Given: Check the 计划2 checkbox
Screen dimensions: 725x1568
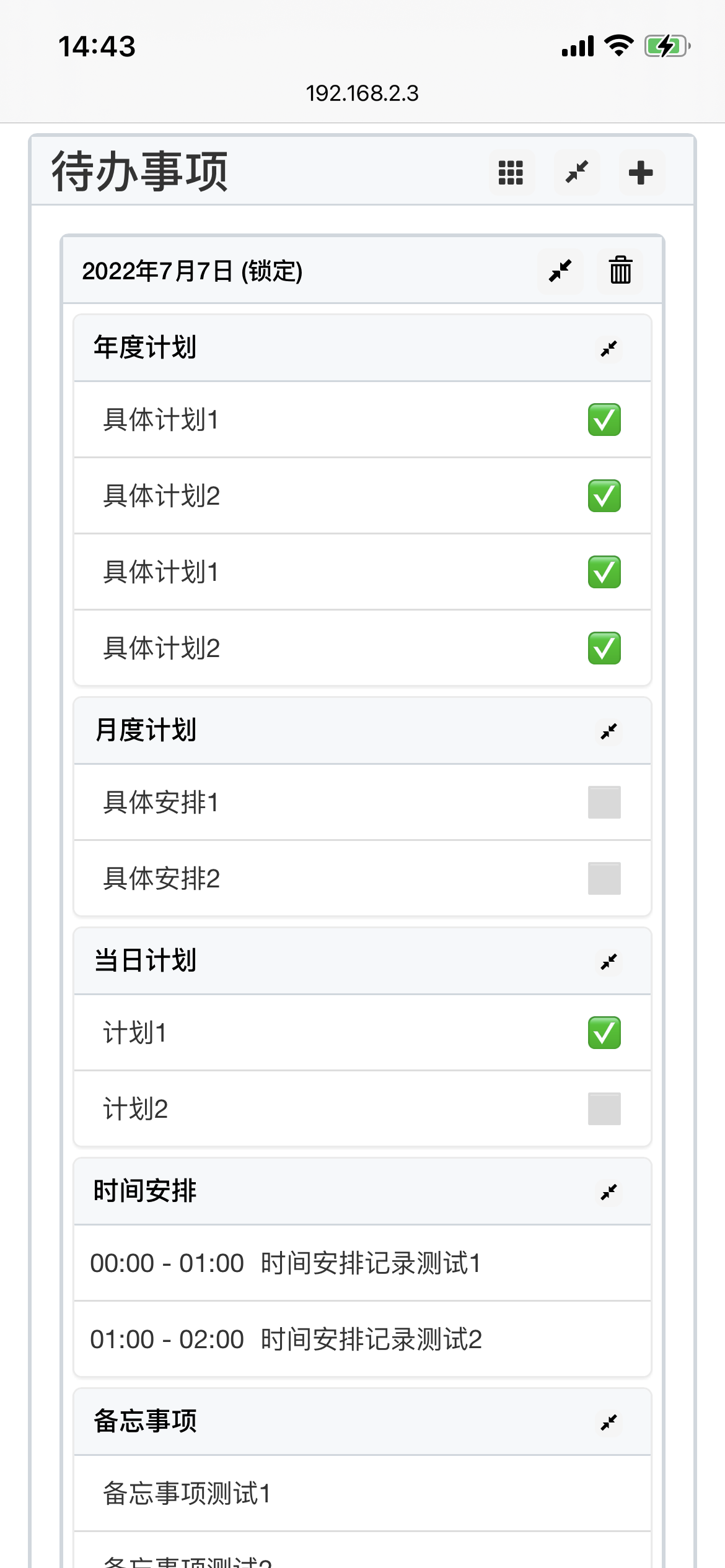Looking at the screenshot, I should coord(604,1108).
